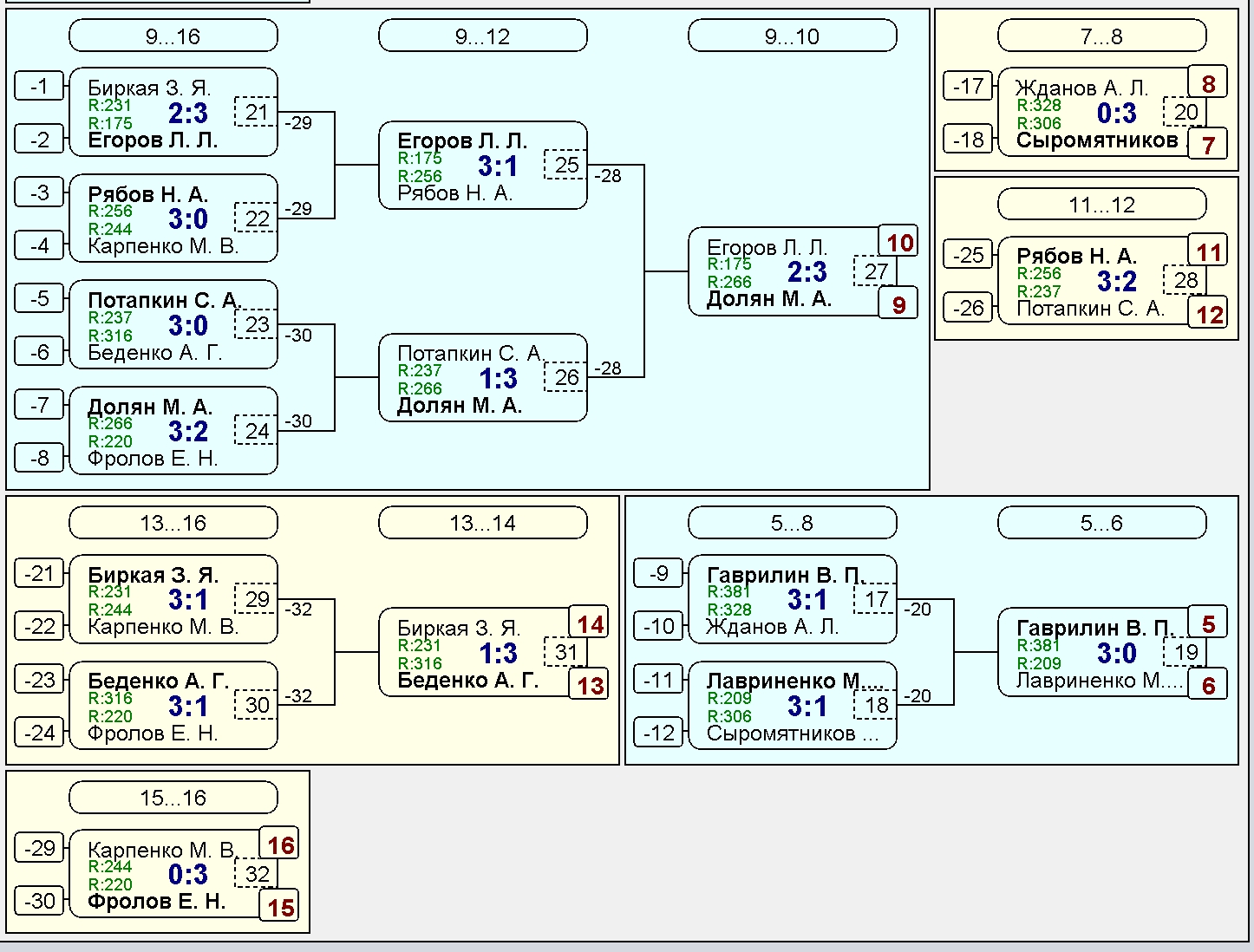Select match number 32 box
The width and height of the screenshot is (1254, 952).
[256, 873]
